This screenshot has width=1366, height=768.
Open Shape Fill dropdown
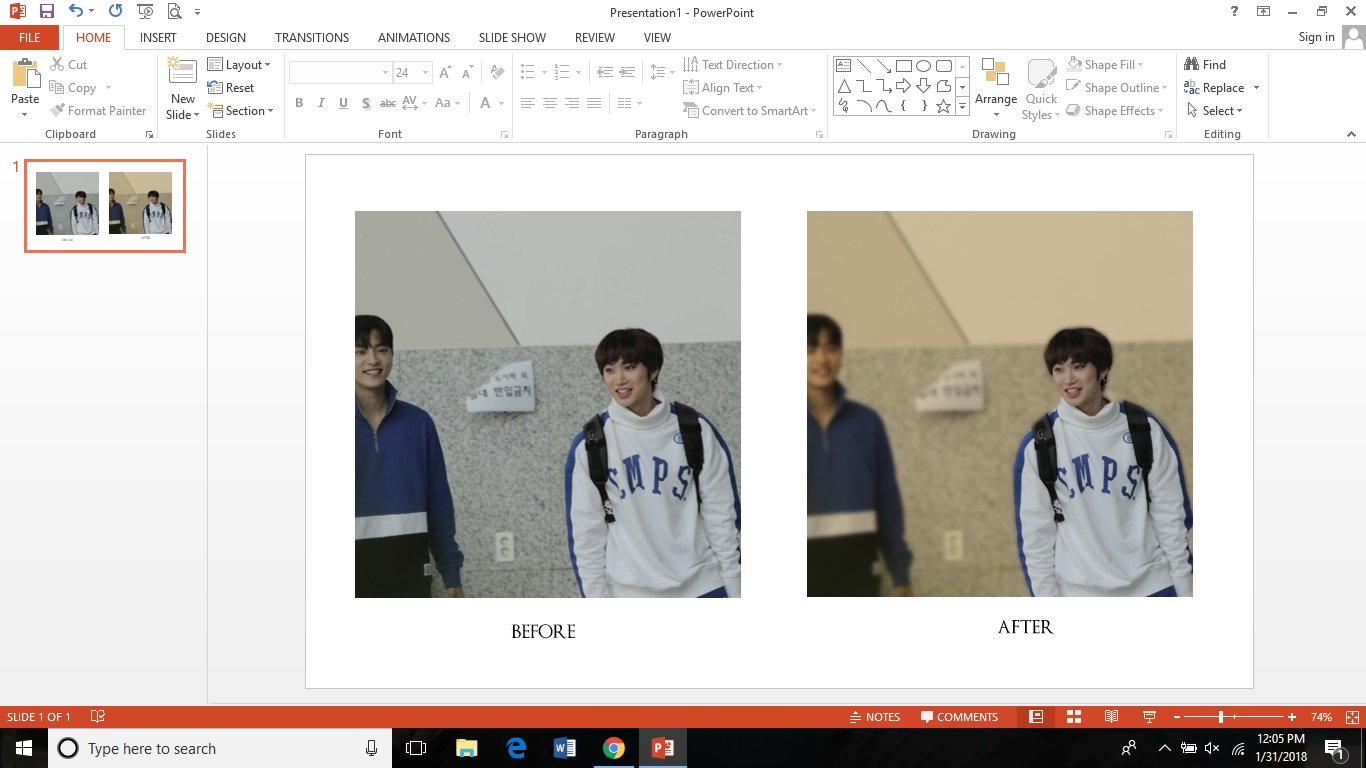tap(1105, 65)
